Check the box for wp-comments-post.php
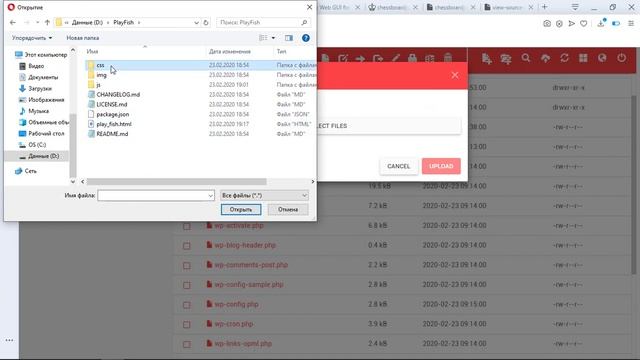Image resolution: width=640 pixels, height=360 pixels. 187,265
